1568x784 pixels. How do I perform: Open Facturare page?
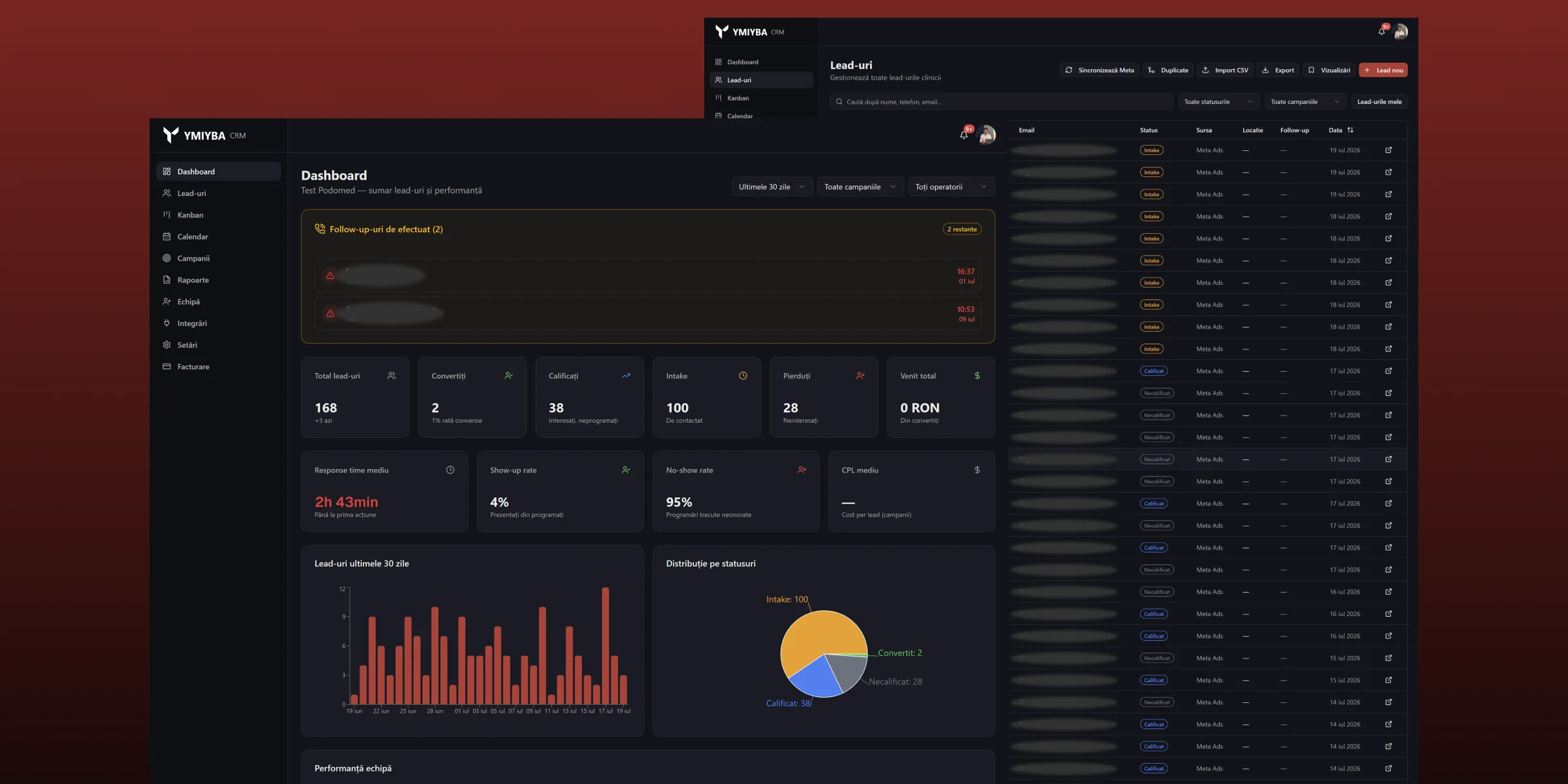(218, 367)
